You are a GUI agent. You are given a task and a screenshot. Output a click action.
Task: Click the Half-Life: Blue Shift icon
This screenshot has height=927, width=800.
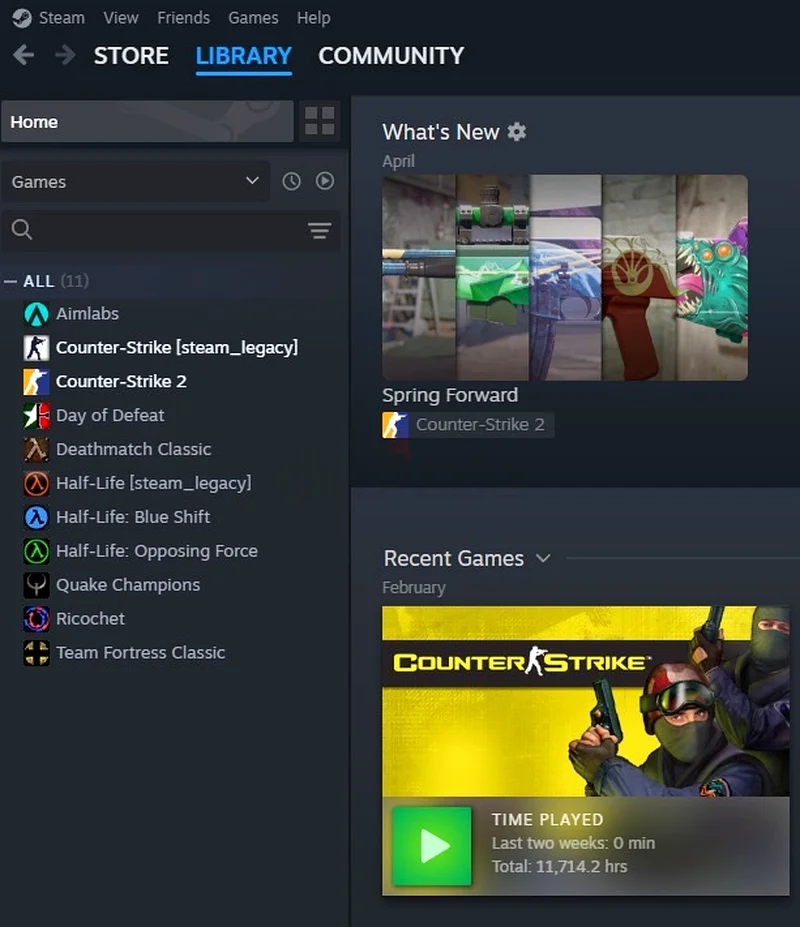click(x=36, y=517)
